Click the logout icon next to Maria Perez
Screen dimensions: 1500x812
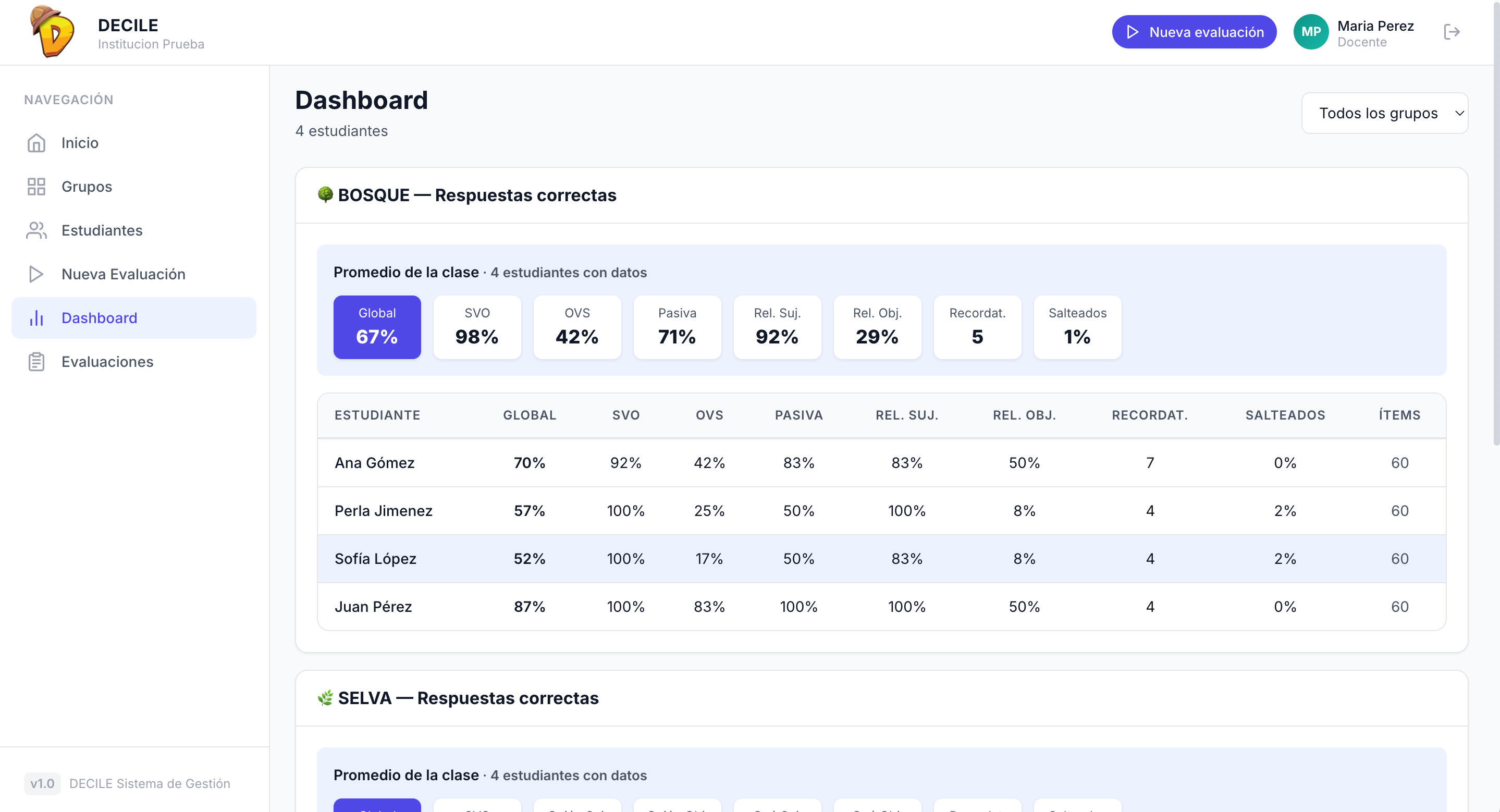click(x=1452, y=32)
